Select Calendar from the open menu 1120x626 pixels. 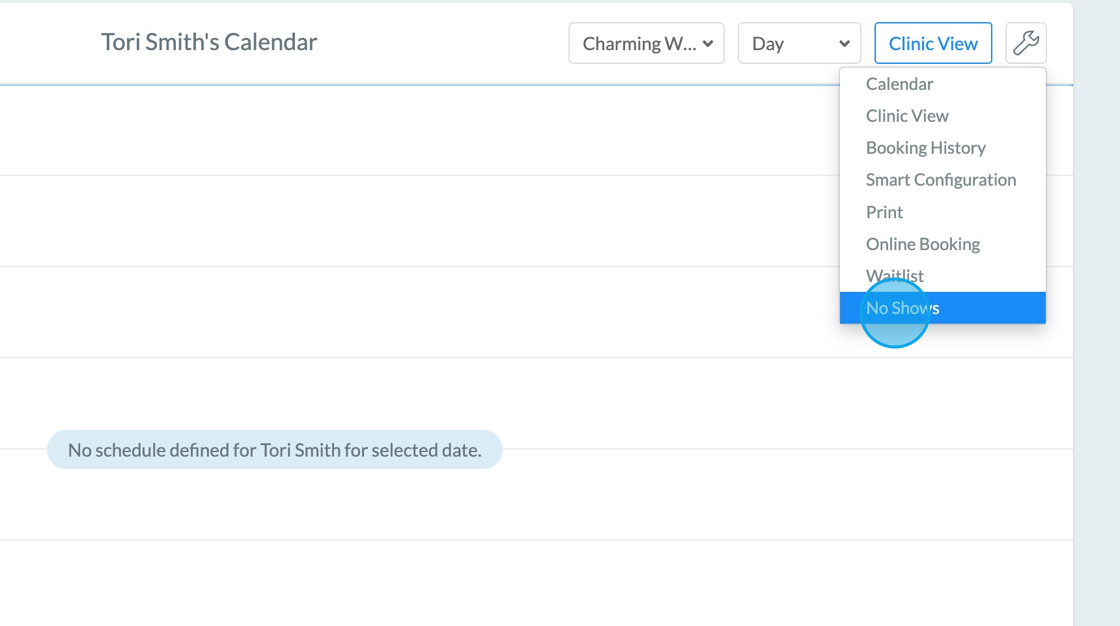900,84
